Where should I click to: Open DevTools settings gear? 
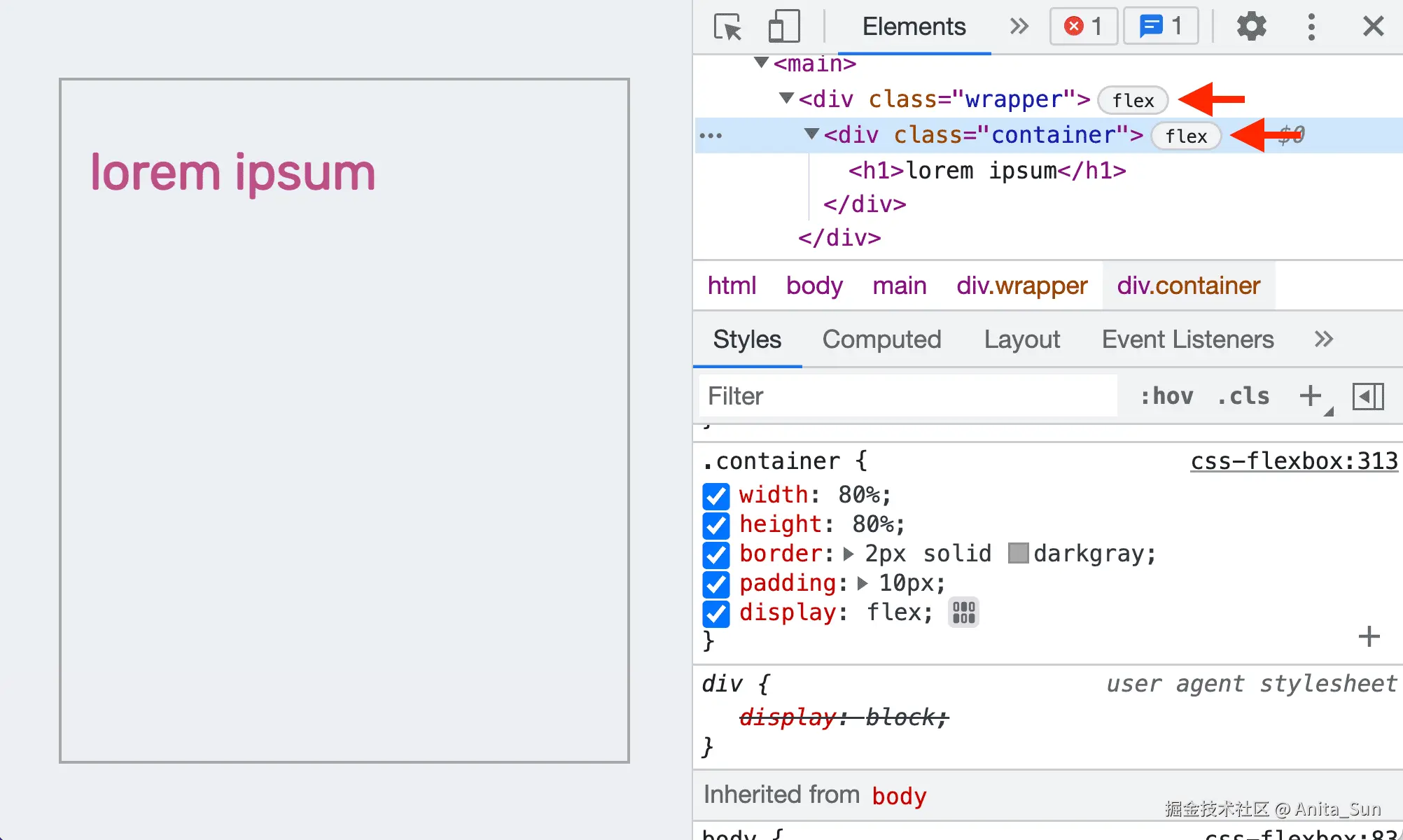point(1251,27)
